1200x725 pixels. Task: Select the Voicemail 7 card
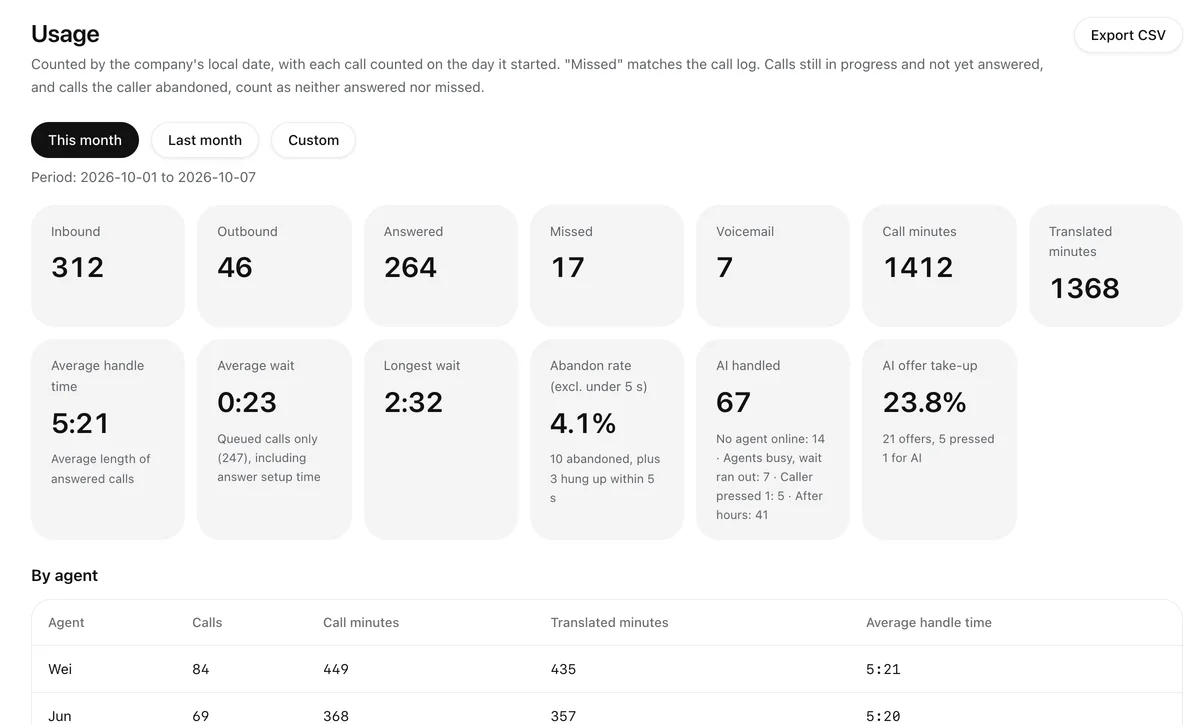click(x=773, y=266)
